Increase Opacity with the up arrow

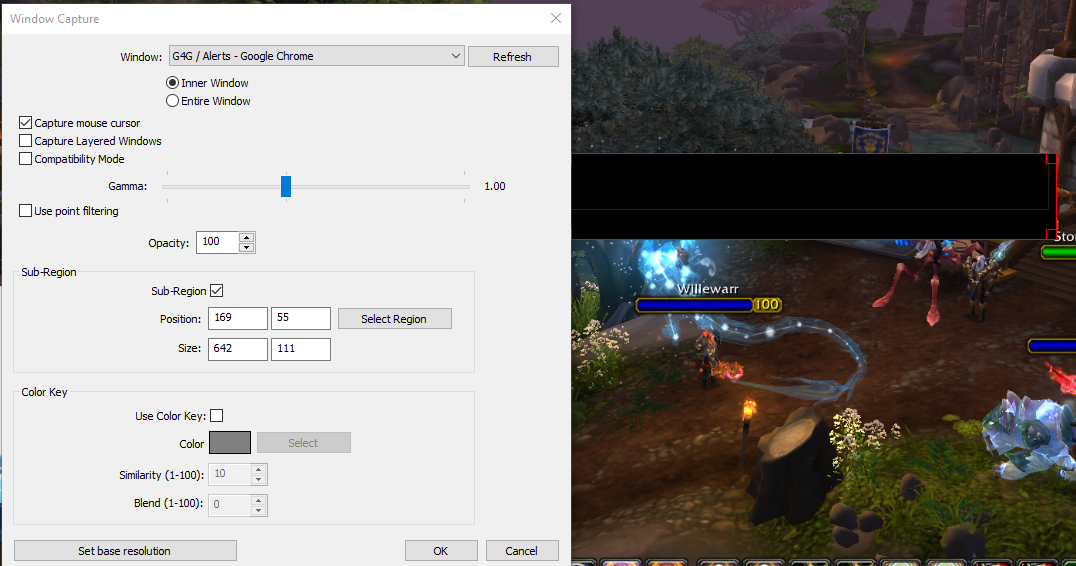click(246, 237)
